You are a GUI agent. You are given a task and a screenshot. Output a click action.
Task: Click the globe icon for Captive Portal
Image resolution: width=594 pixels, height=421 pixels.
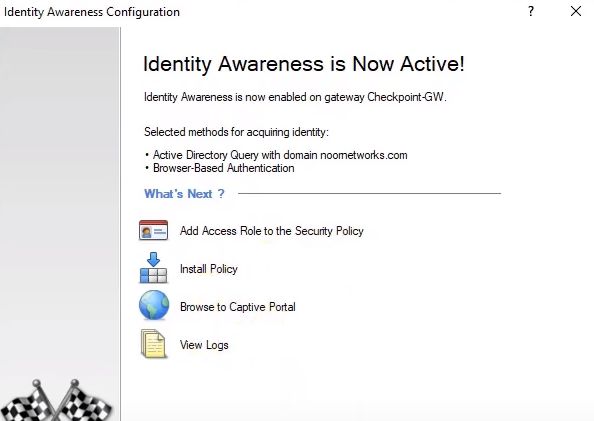point(154,305)
